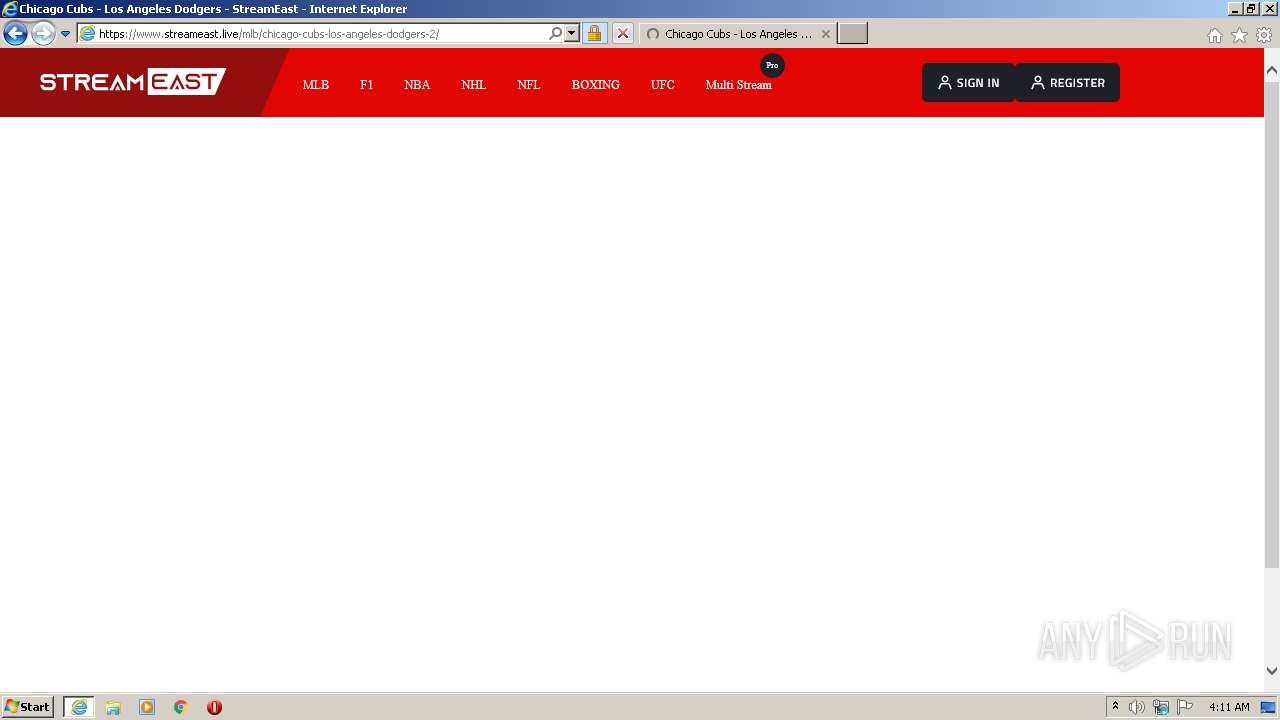The width and height of the screenshot is (1280, 720).
Task: Click the 4:11 AM clock
Action: coord(1229,707)
